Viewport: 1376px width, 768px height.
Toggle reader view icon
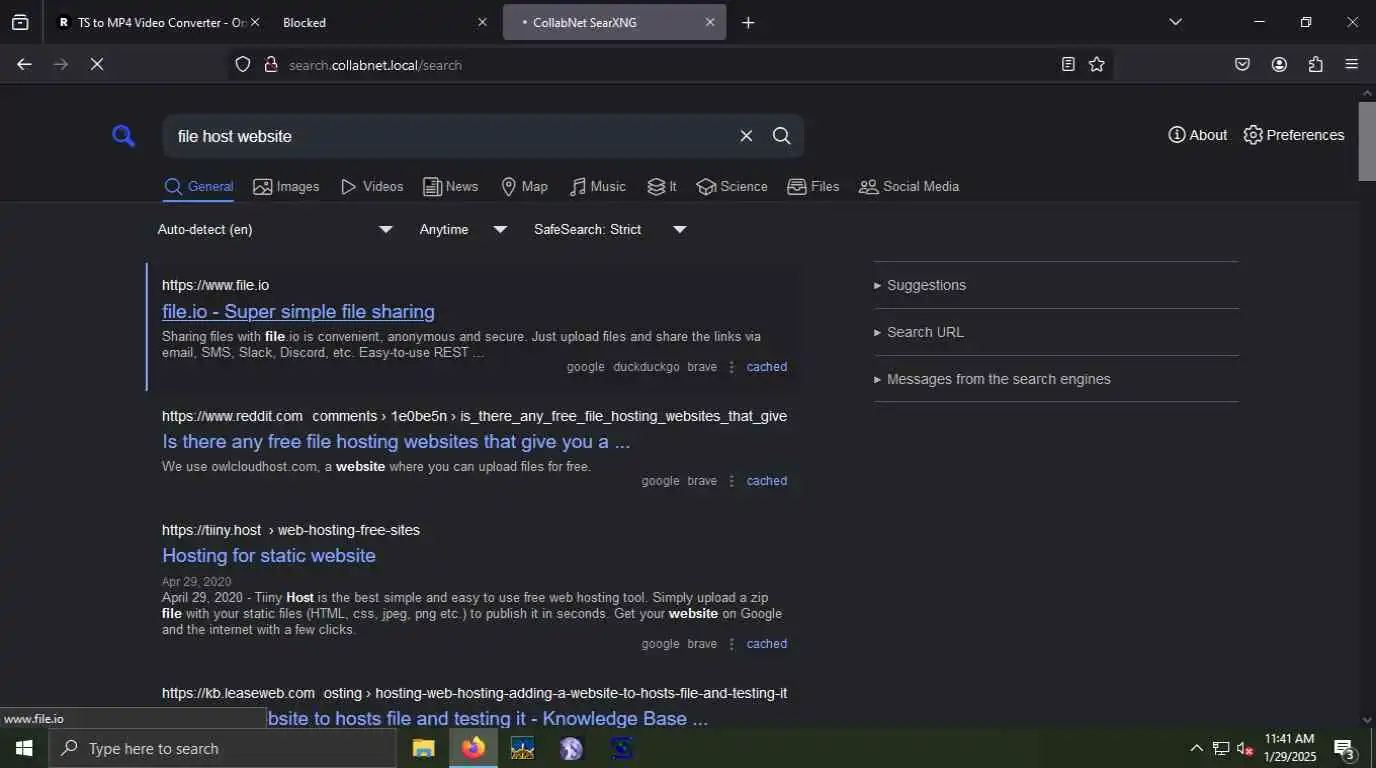(x=1068, y=65)
